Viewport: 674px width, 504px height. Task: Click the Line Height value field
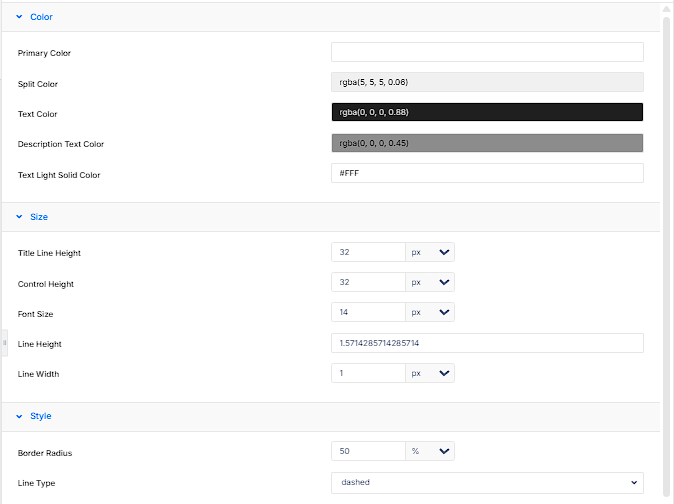(x=487, y=343)
